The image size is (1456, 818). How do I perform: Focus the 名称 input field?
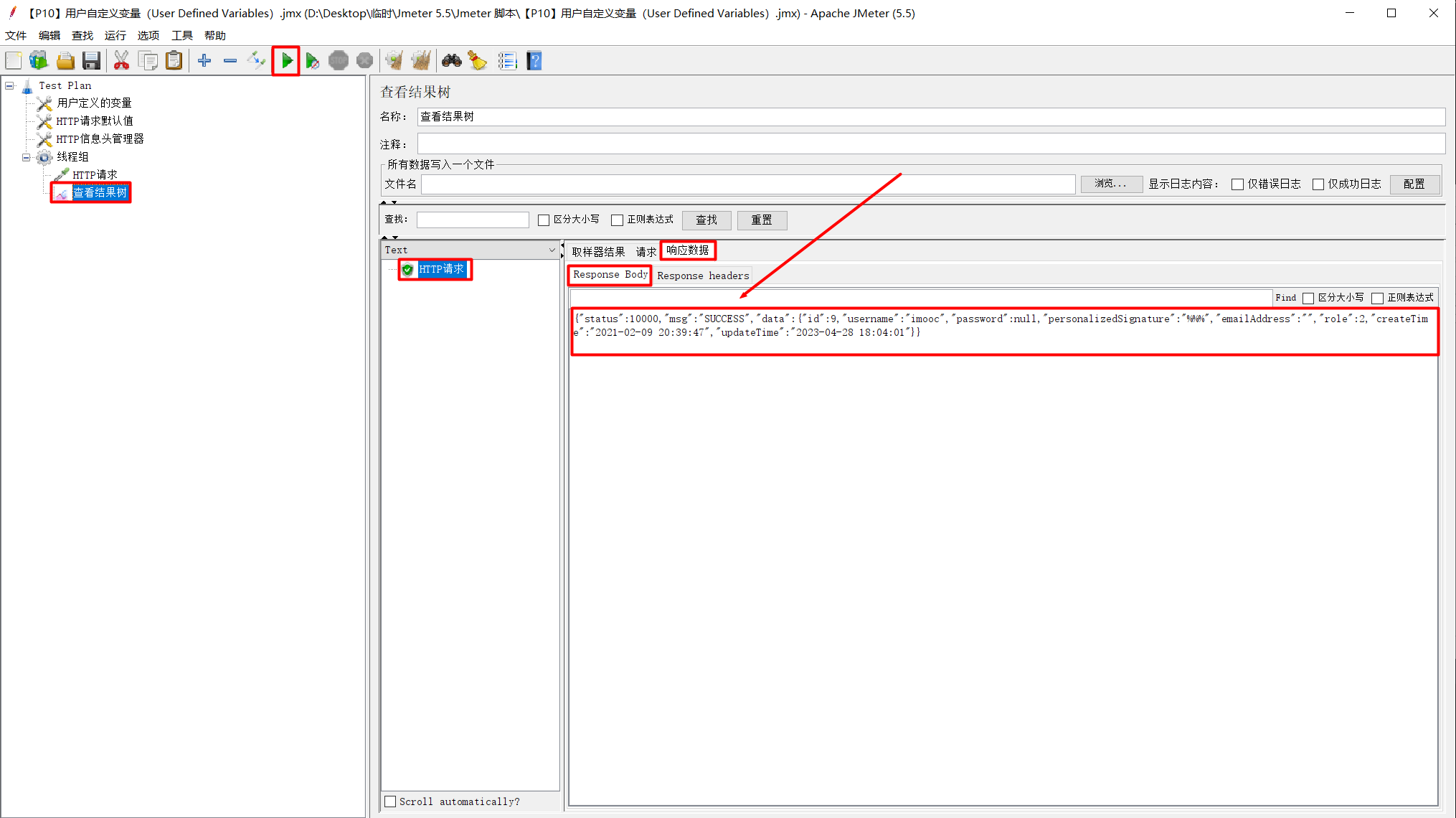[x=931, y=117]
